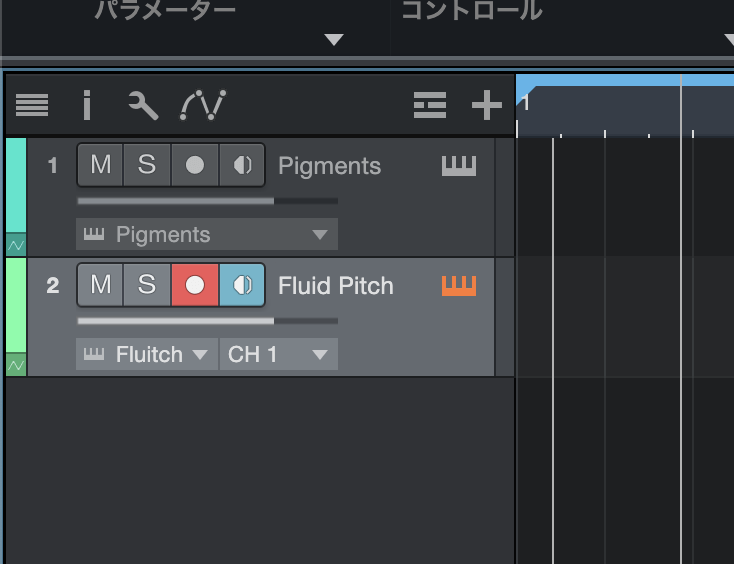Select the Fluid Pitch track name

point(335,286)
